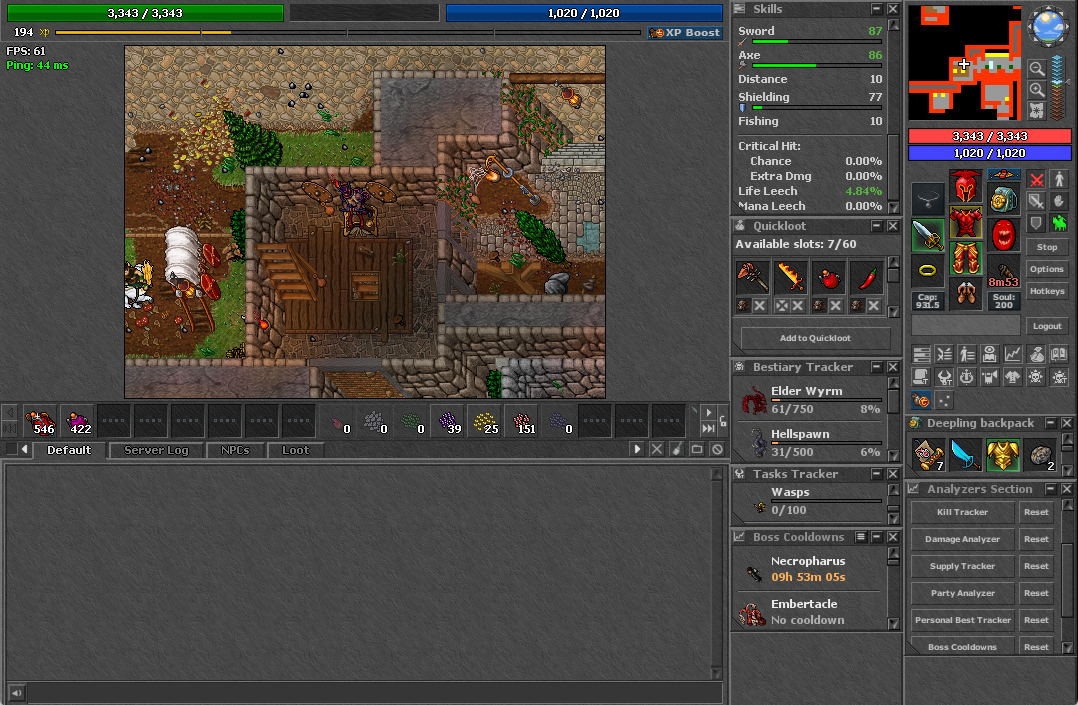Select the red helmet equipment slot

point(965,186)
